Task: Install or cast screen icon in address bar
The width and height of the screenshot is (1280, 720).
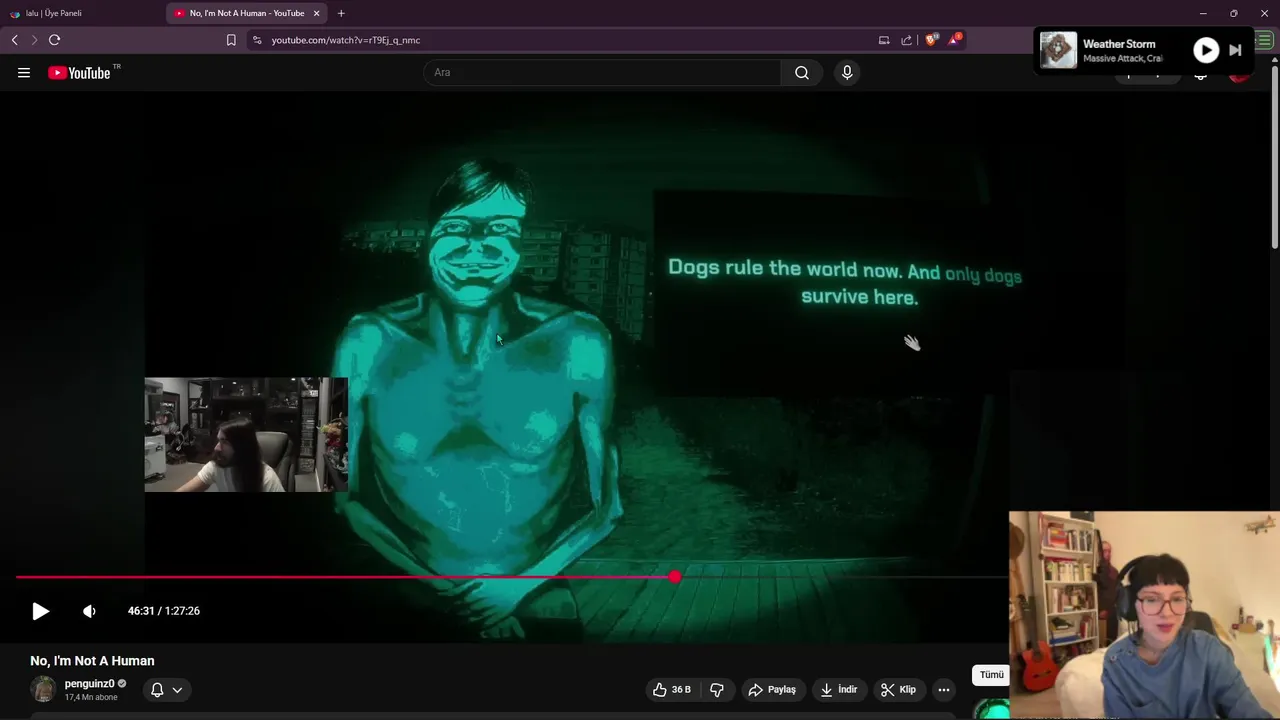Action: point(884,40)
